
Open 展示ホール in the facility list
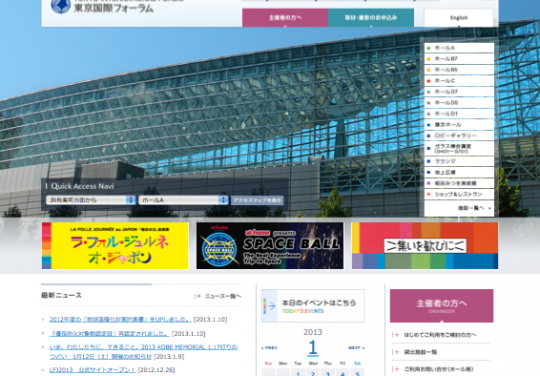pos(459,125)
